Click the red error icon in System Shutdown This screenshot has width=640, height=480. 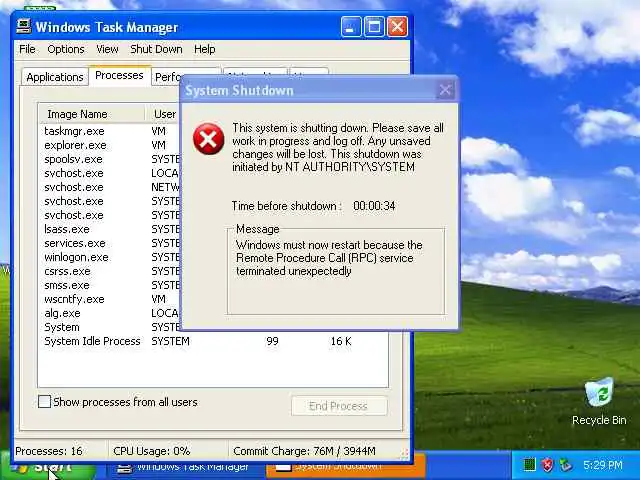point(208,139)
